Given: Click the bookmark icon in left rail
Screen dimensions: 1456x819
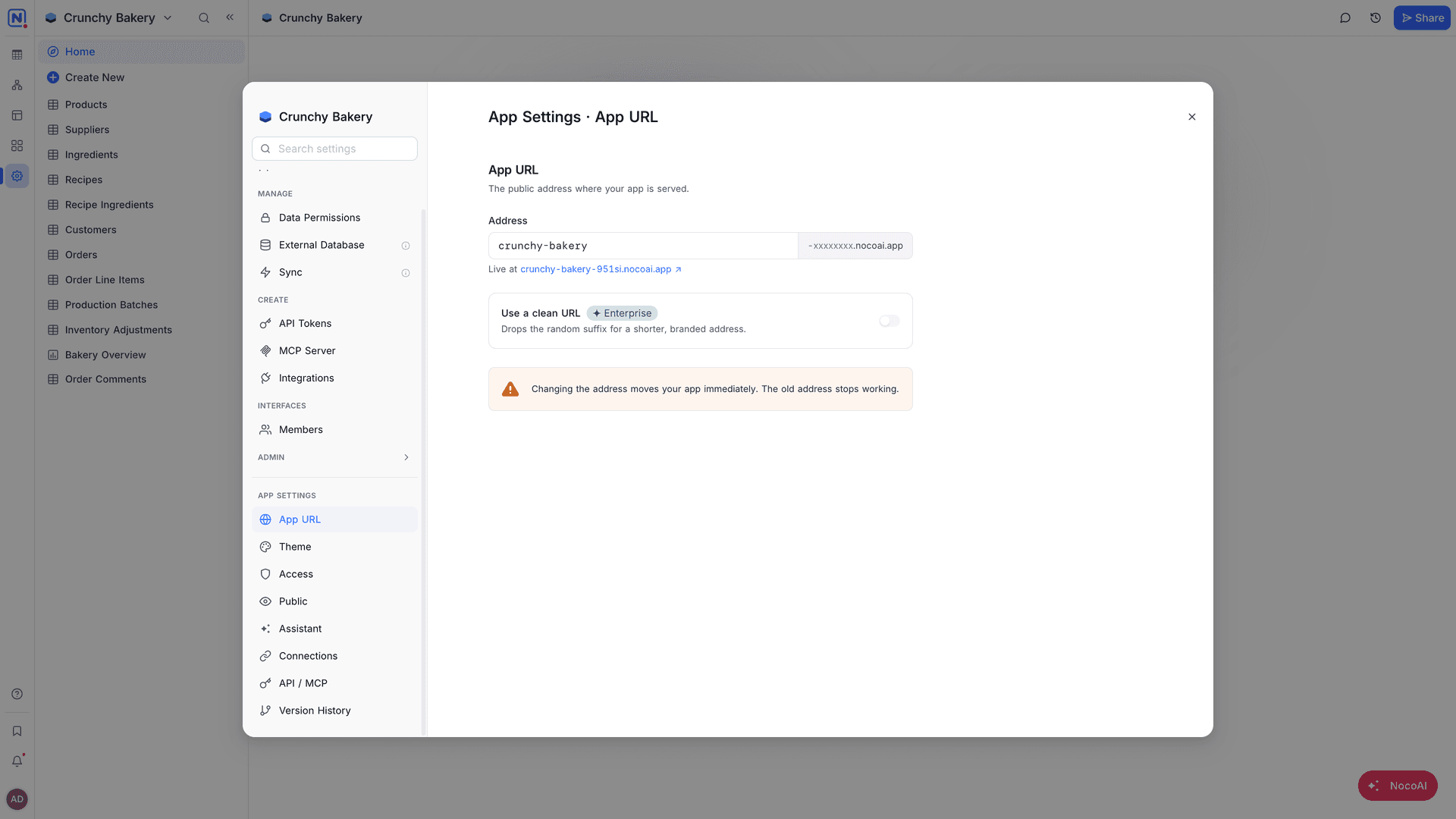Looking at the screenshot, I should 17,731.
